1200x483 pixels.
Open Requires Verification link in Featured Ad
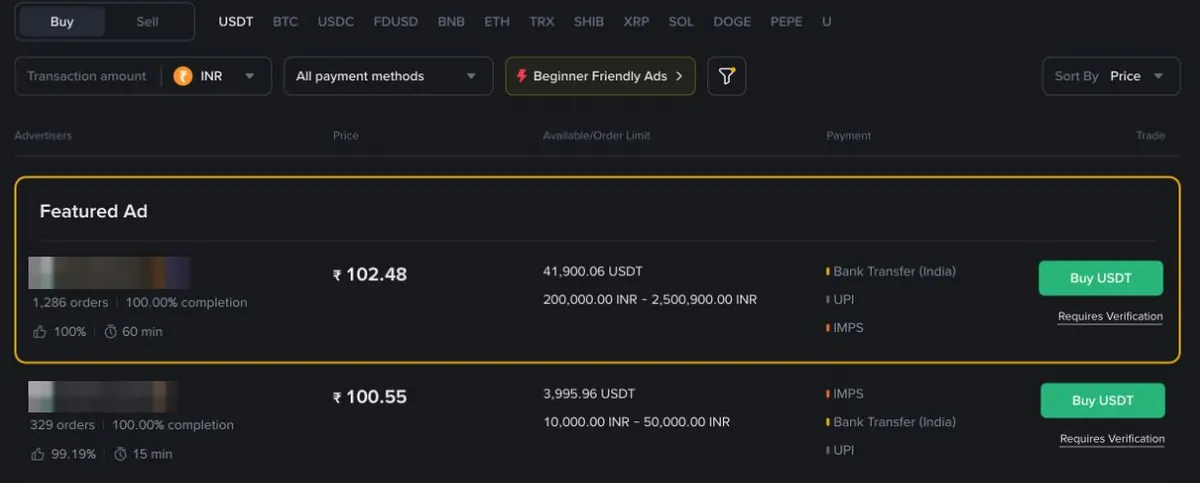click(x=1110, y=316)
